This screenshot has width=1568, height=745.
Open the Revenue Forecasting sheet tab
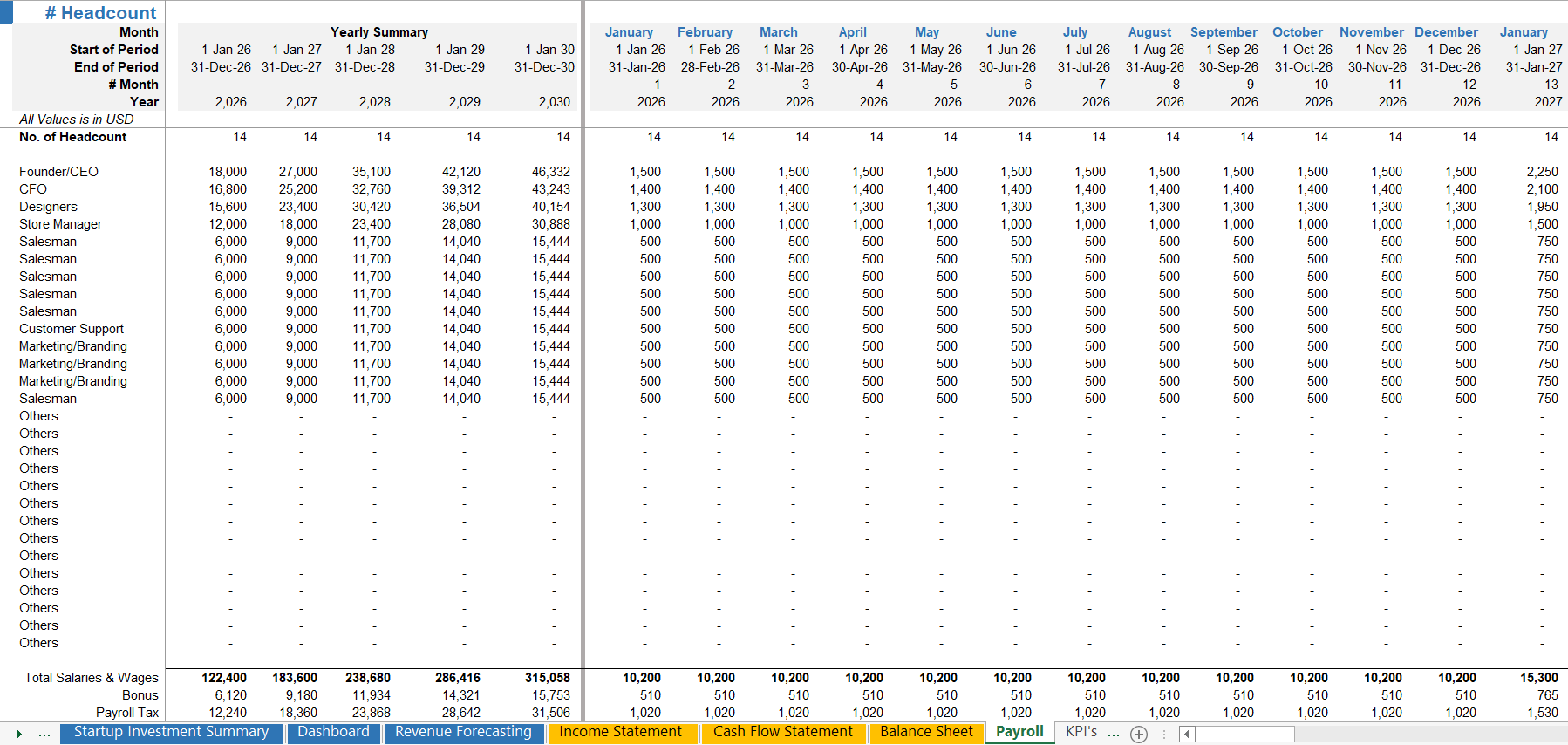tap(463, 732)
